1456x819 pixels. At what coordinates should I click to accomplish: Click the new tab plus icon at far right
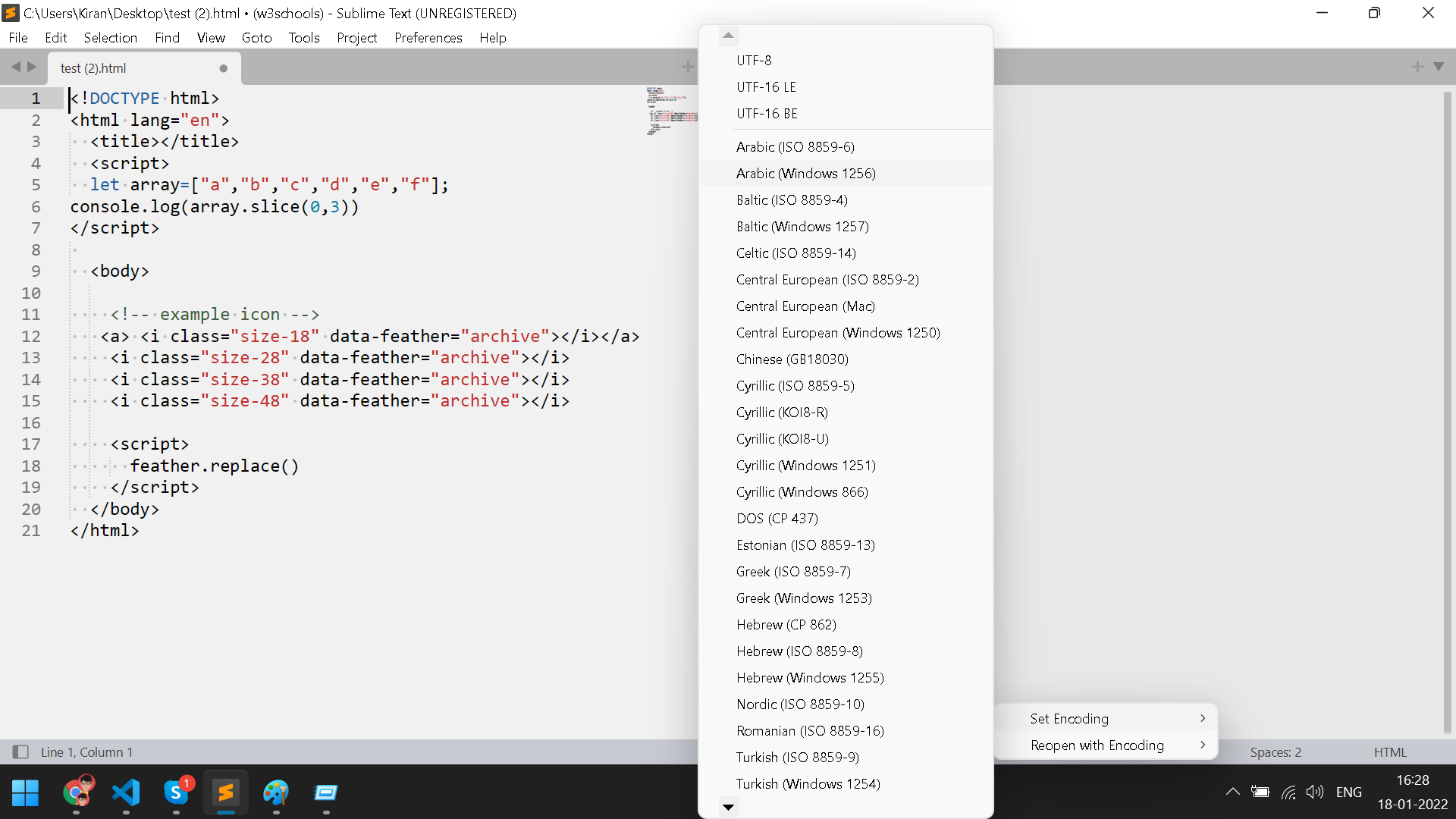click(x=1417, y=67)
